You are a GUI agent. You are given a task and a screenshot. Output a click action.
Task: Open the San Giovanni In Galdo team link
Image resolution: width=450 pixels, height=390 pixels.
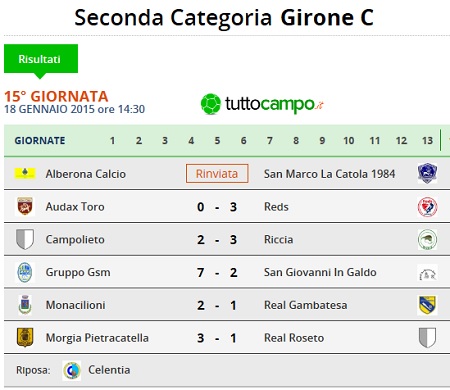[x=320, y=272]
